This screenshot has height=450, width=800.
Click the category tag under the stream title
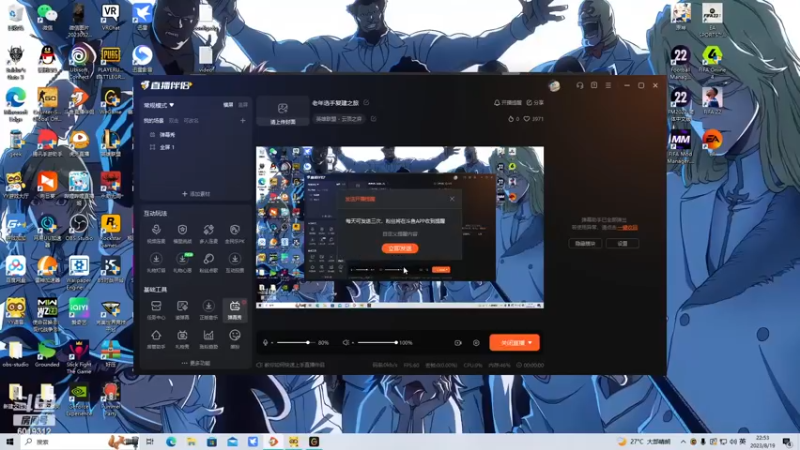click(x=339, y=119)
